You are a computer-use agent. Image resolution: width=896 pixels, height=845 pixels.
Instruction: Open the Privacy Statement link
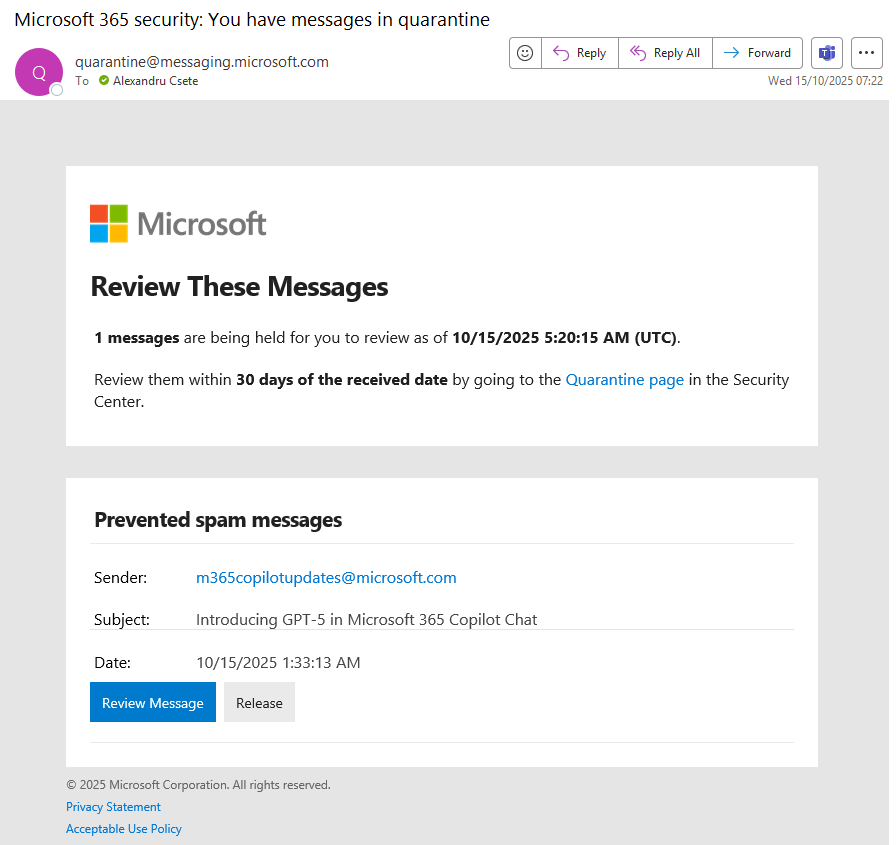113,807
